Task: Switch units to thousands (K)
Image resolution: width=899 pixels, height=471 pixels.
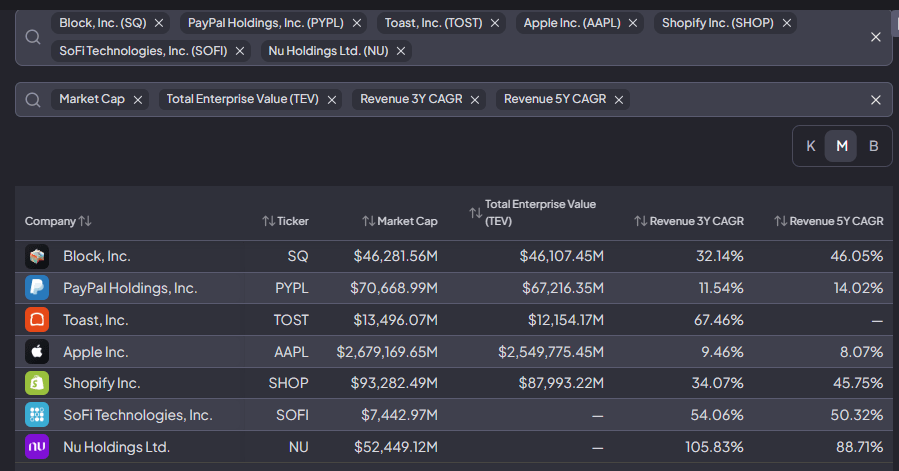Action: [810, 146]
